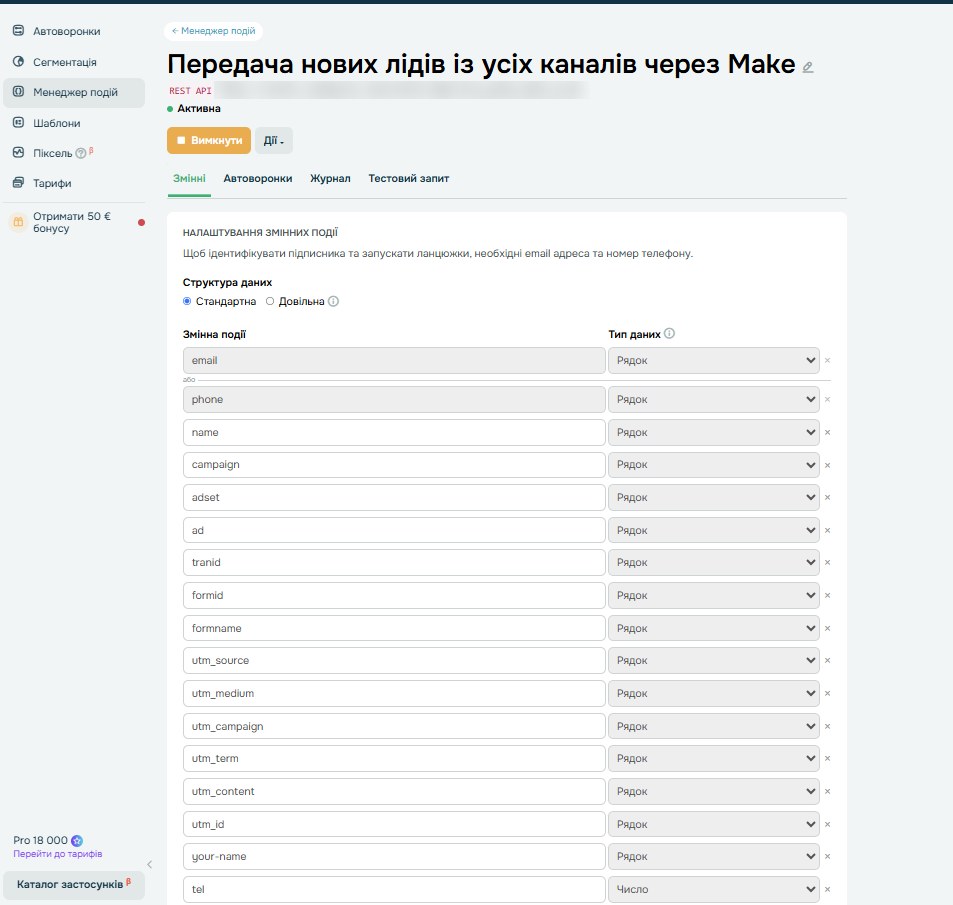Click the adset variable input field
This screenshot has width=953, height=905.
pos(394,497)
